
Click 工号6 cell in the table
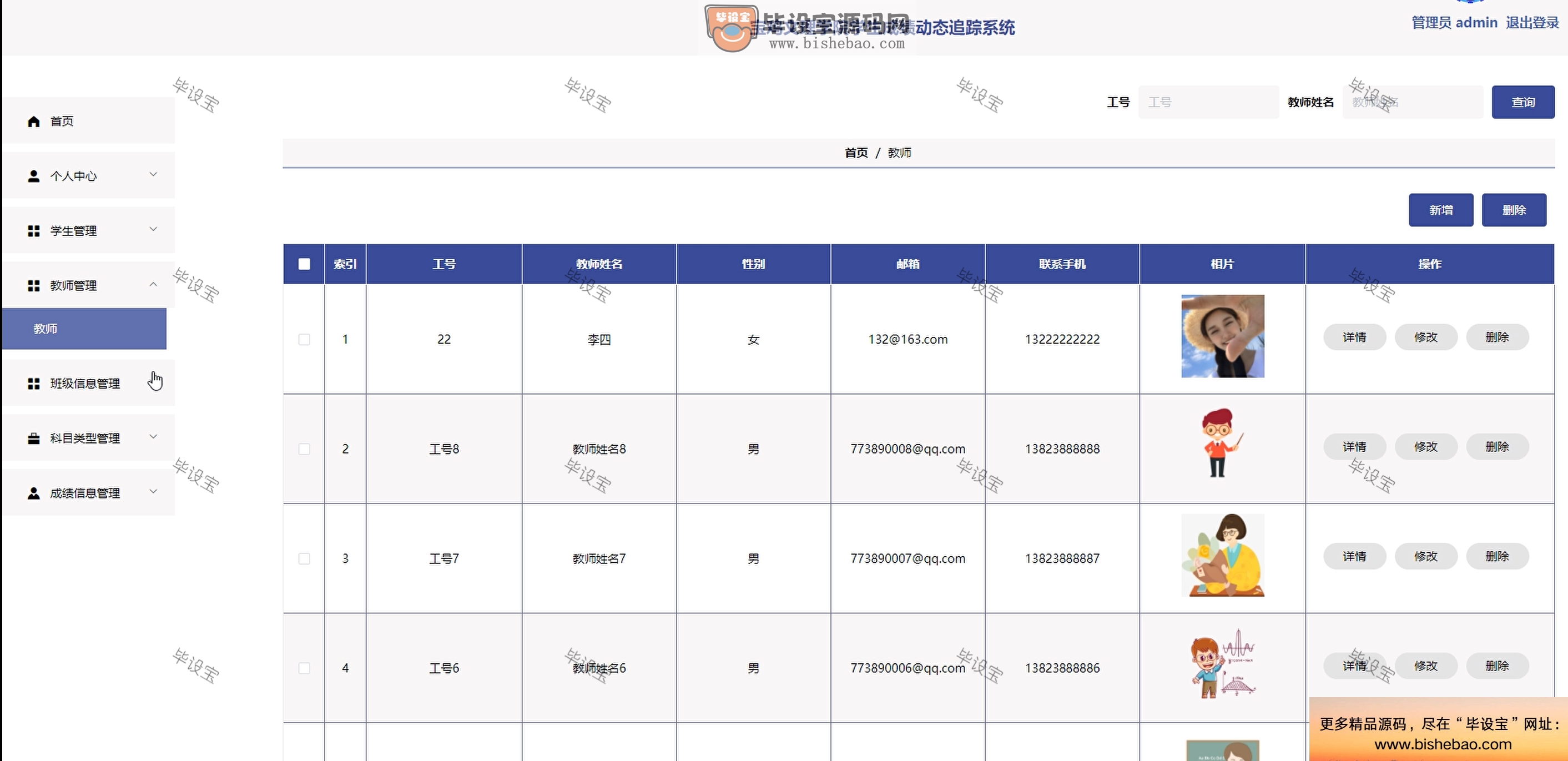click(443, 668)
